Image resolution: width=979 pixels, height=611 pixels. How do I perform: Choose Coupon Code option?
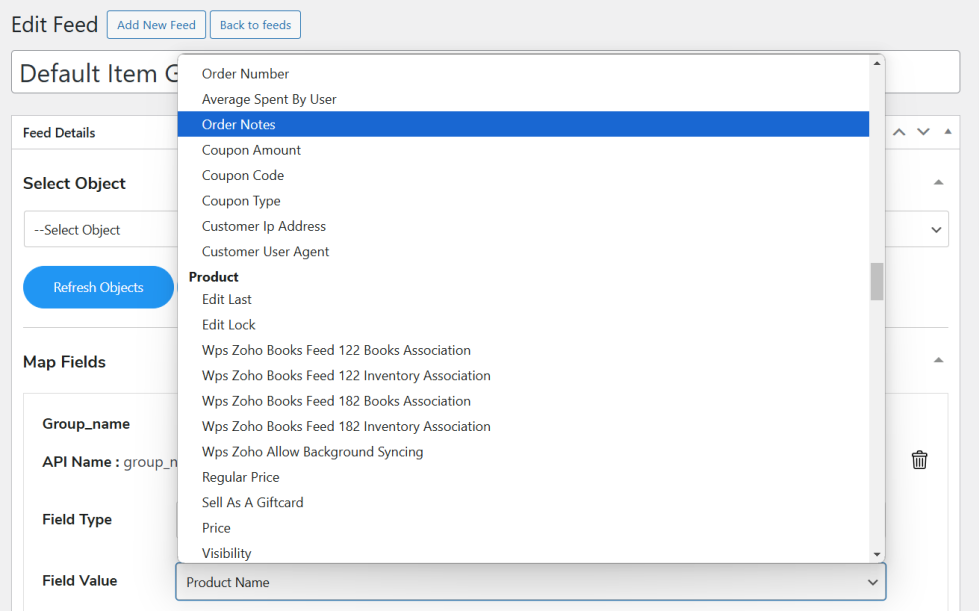point(243,175)
